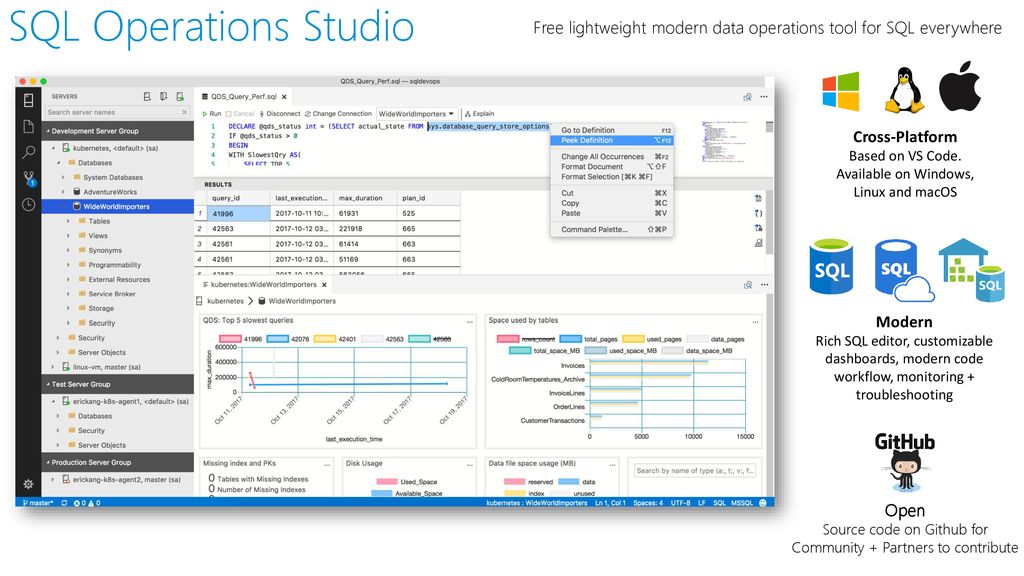The width and height of the screenshot is (1024, 576).
Task: Click the chart viewer icon in results pane
Action: point(758,243)
